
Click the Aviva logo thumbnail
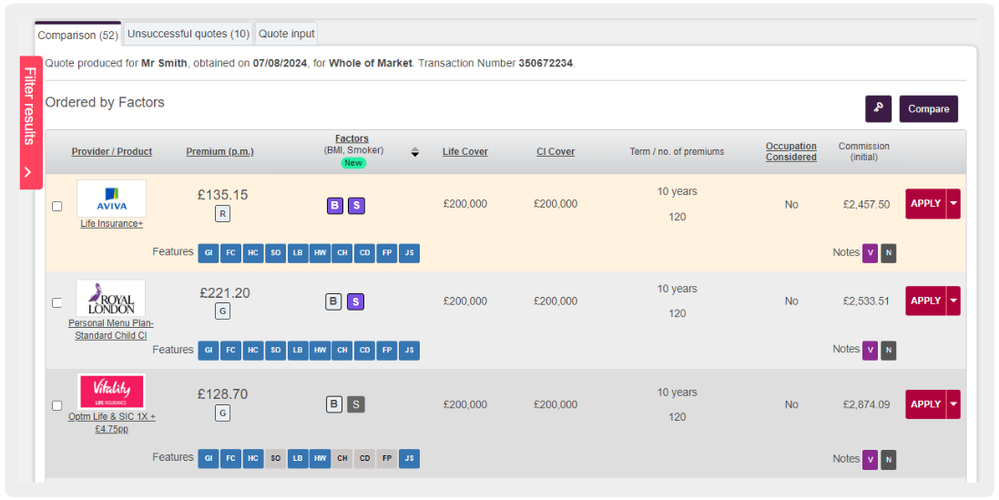click(x=111, y=199)
